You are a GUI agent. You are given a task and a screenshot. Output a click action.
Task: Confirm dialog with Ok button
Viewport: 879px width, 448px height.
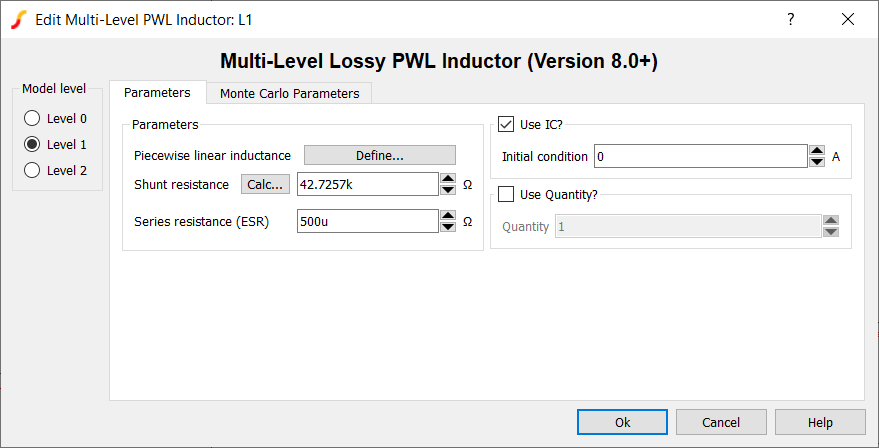pos(622,422)
